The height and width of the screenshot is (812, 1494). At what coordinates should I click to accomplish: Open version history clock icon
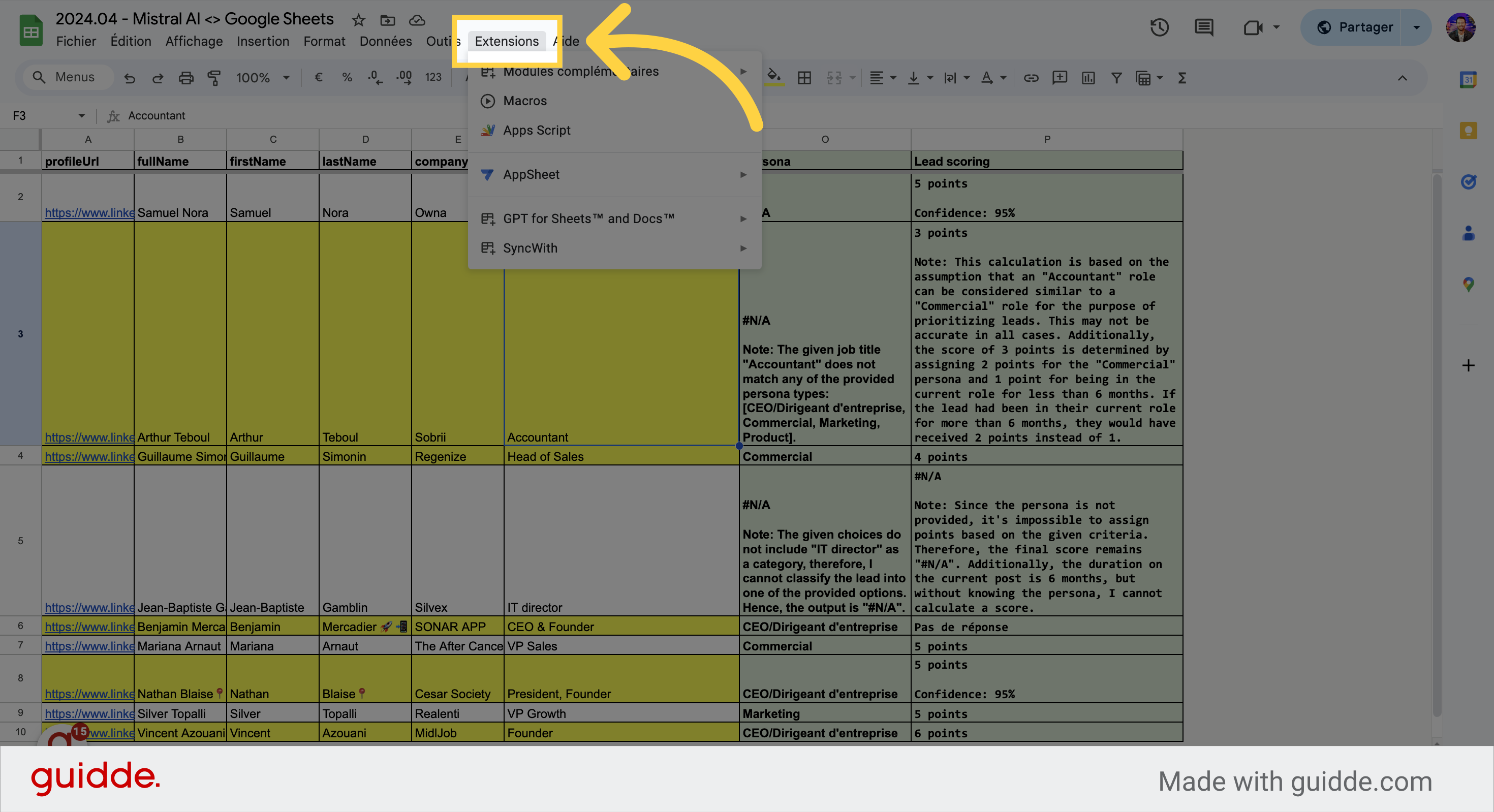(1159, 27)
